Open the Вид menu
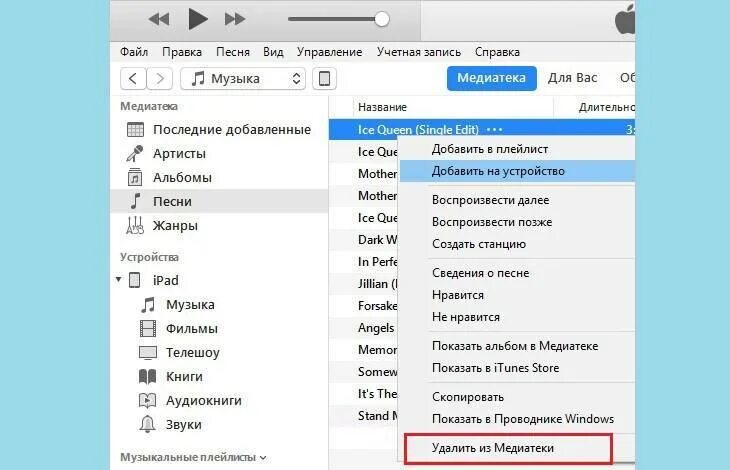 273,52
